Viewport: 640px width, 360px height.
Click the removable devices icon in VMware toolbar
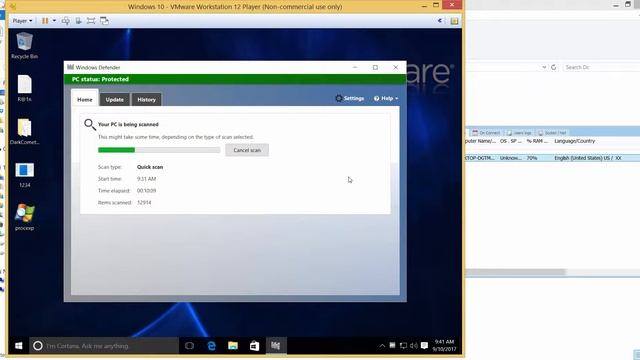pyautogui.click(x=78, y=21)
